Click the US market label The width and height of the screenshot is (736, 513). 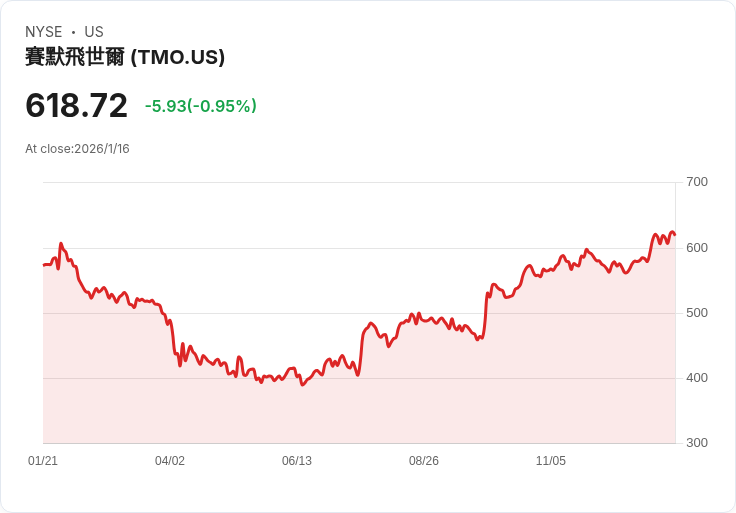94,32
